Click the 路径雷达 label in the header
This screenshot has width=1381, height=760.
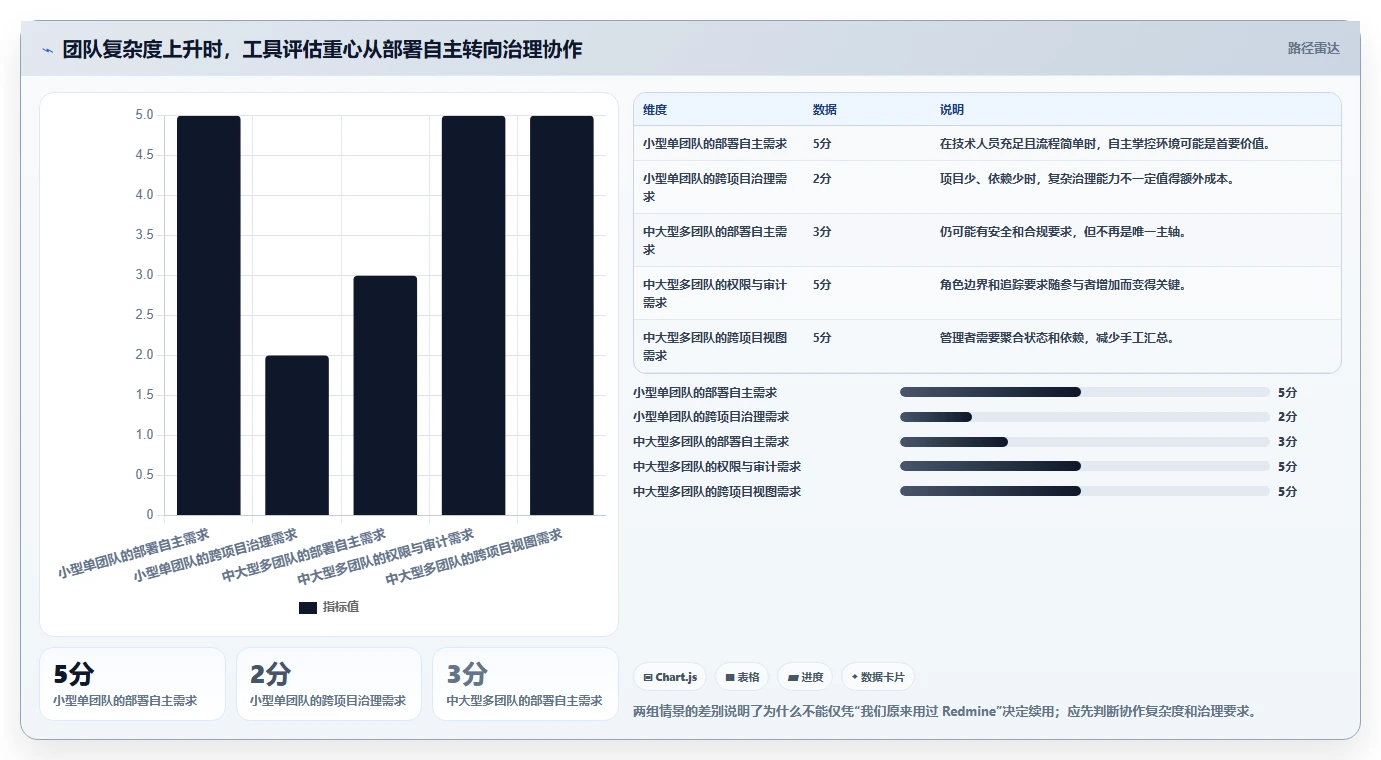point(1313,48)
